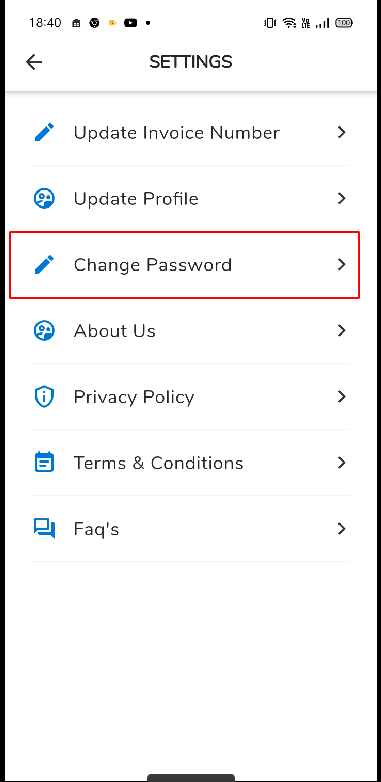
Task: Click the icon beside About Us
Action: [x=44, y=331]
